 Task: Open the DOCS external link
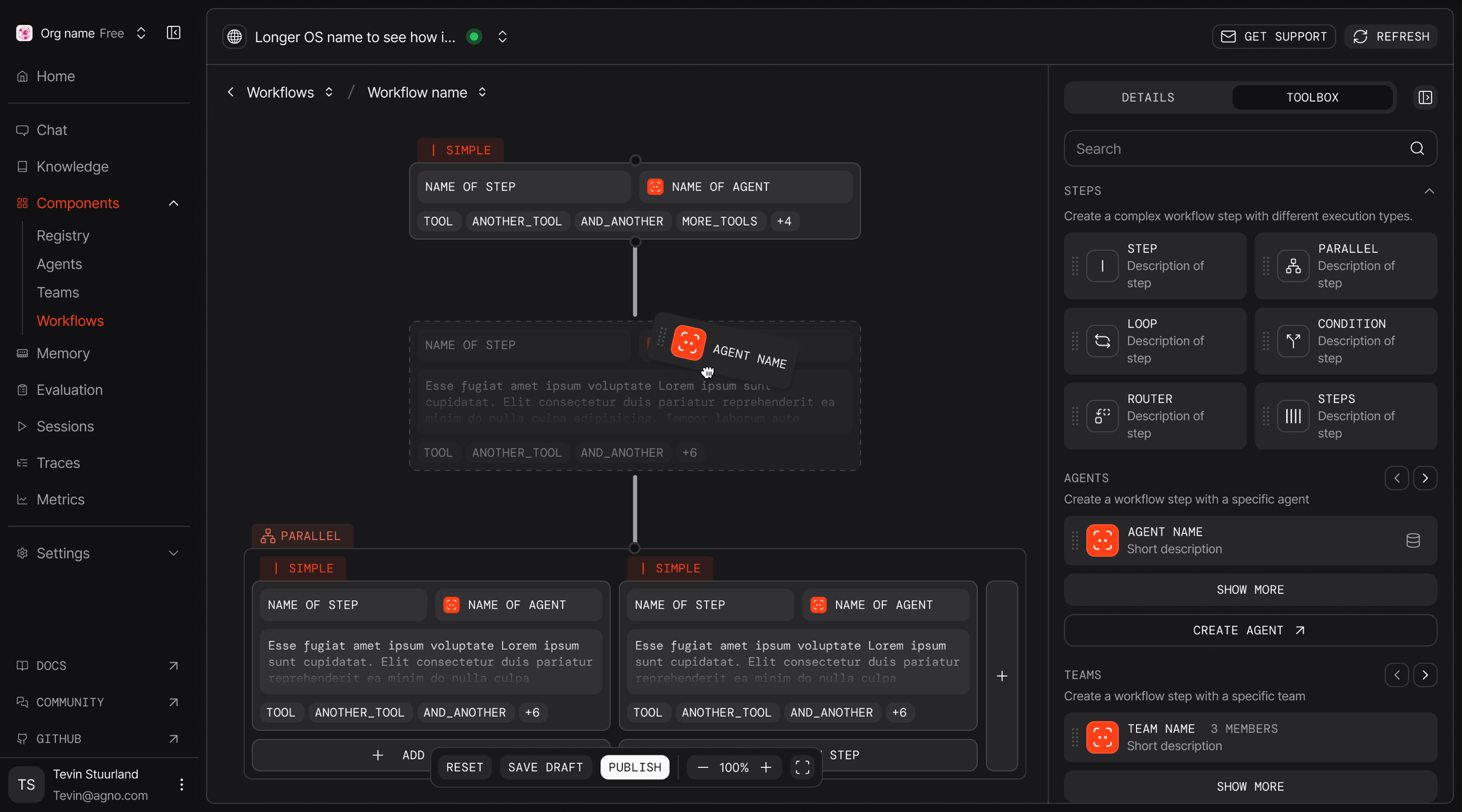point(99,666)
